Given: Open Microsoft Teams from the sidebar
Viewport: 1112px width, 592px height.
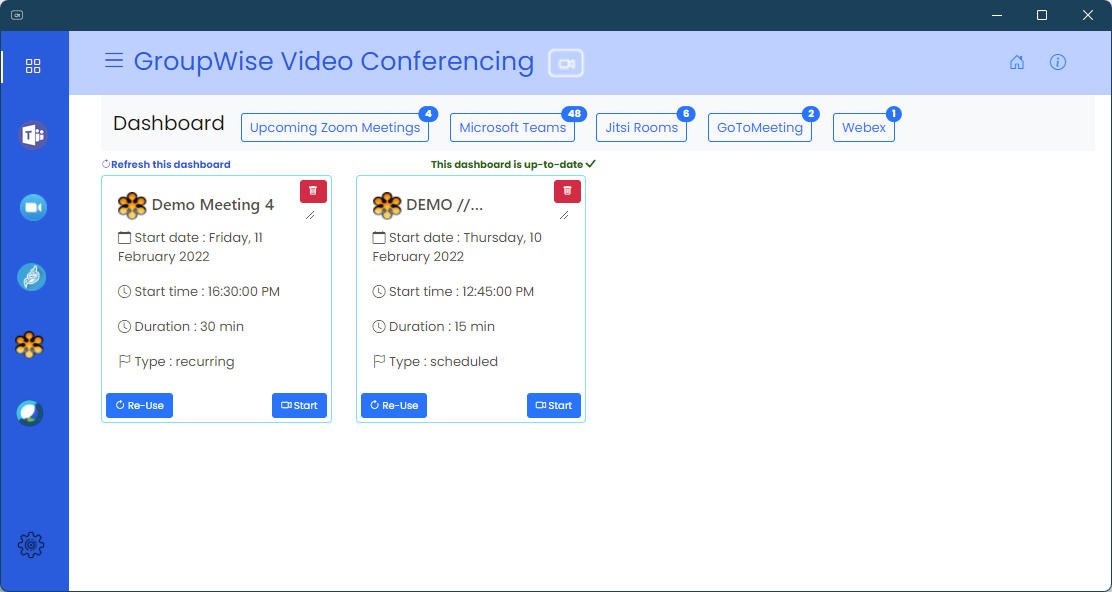Looking at the screenshot, I should (33, 135).
